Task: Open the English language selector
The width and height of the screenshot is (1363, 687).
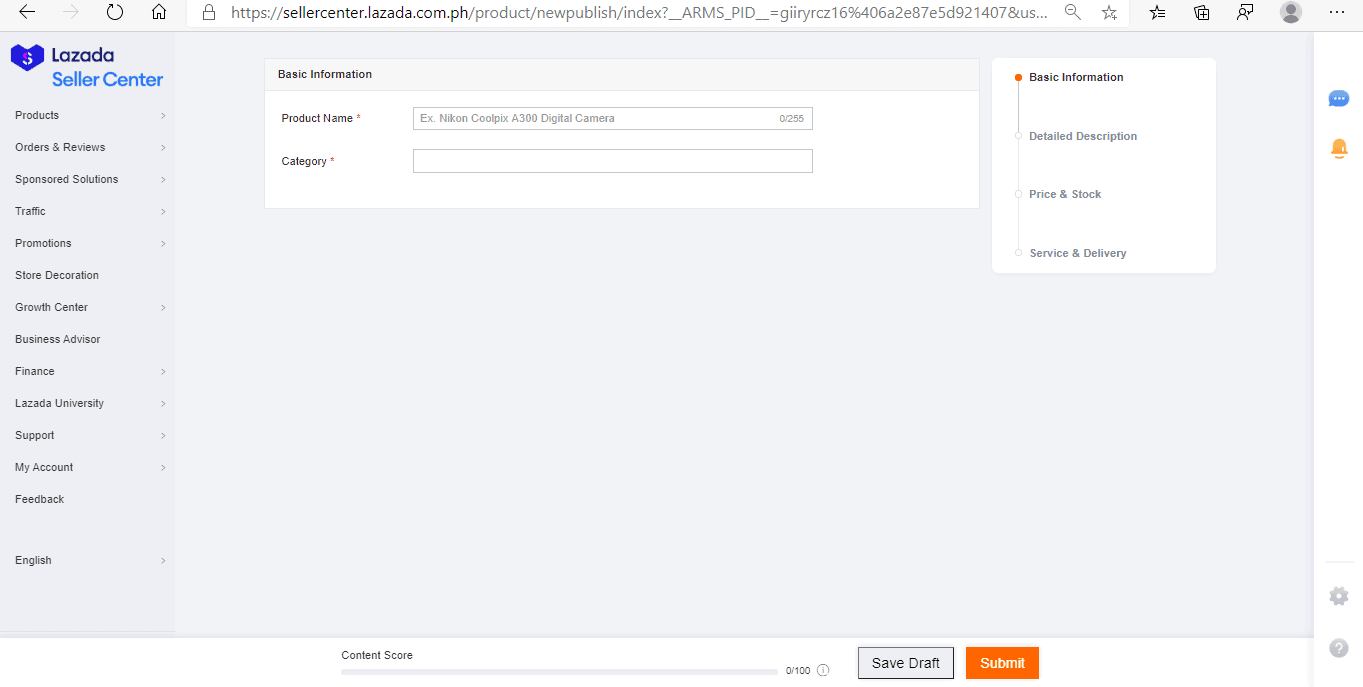Action: point(89,560)
